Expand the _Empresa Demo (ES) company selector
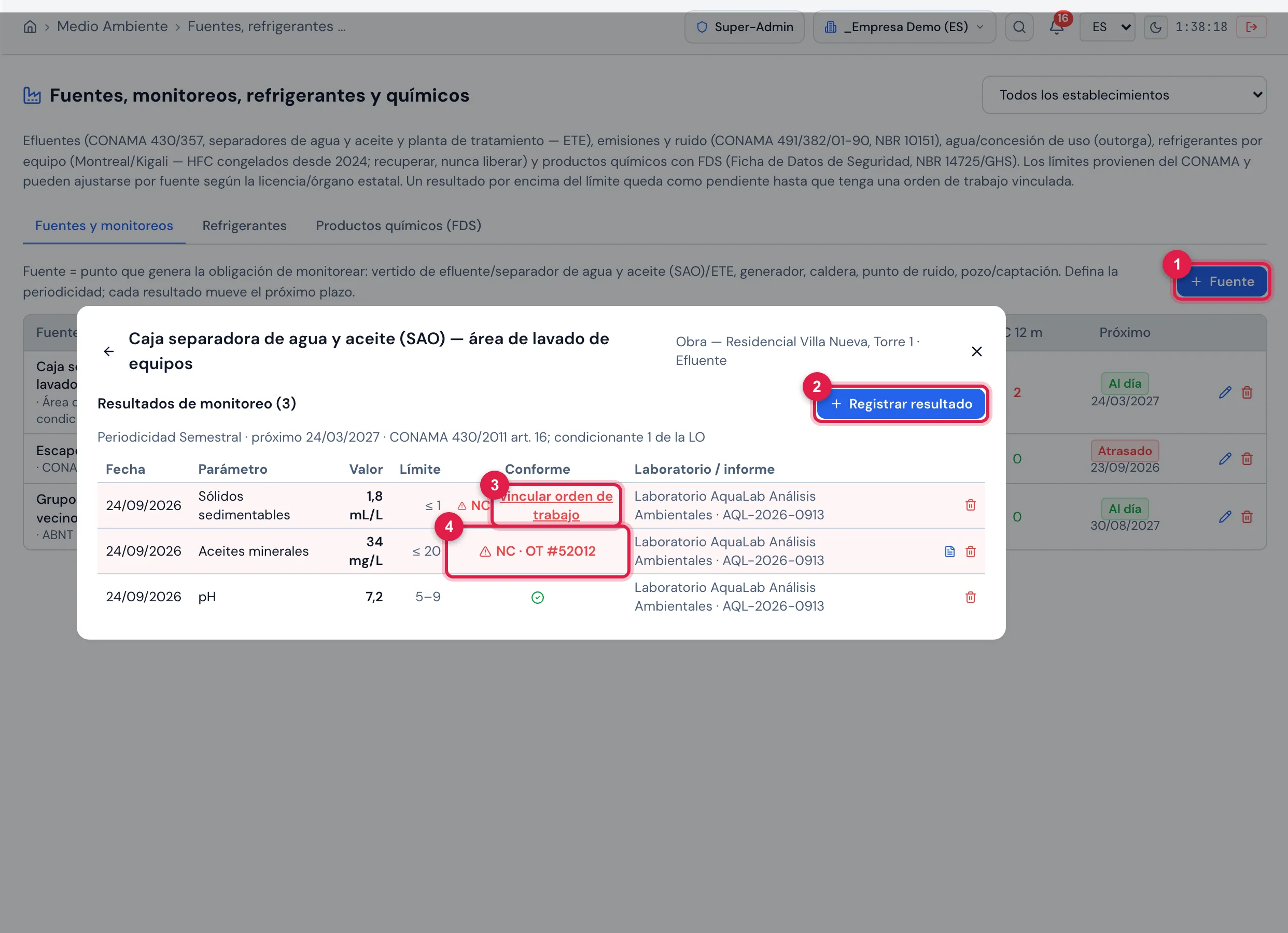The image size is (1288, 933). coord(904,26)
